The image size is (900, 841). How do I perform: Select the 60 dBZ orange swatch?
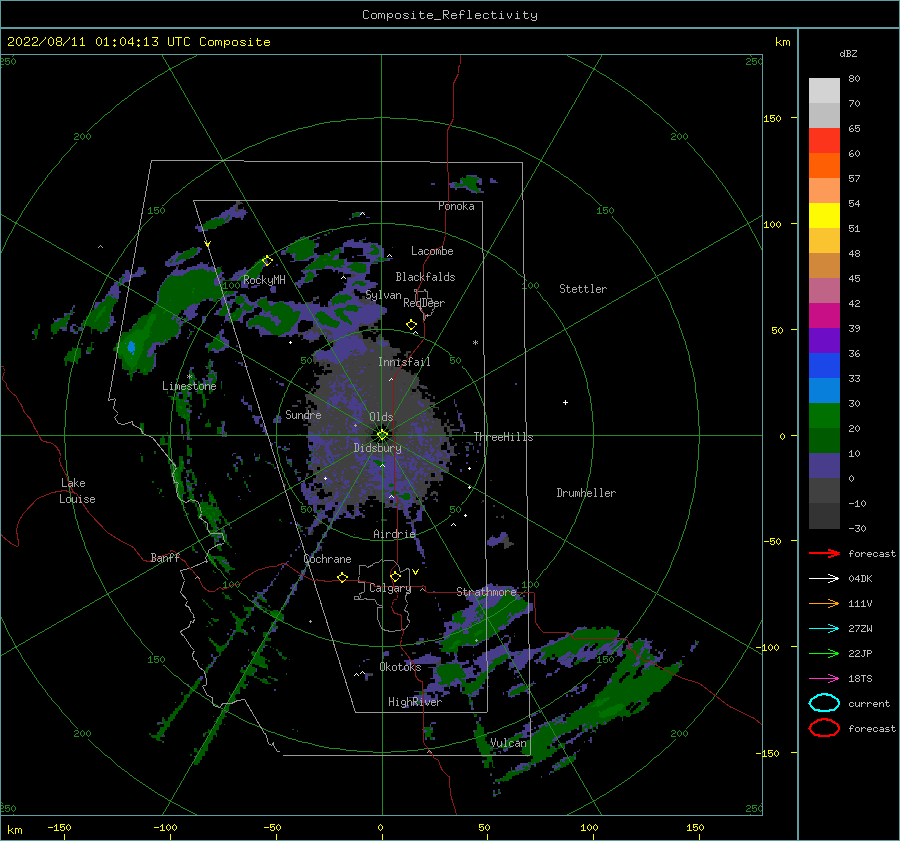(x=824, y=165)
